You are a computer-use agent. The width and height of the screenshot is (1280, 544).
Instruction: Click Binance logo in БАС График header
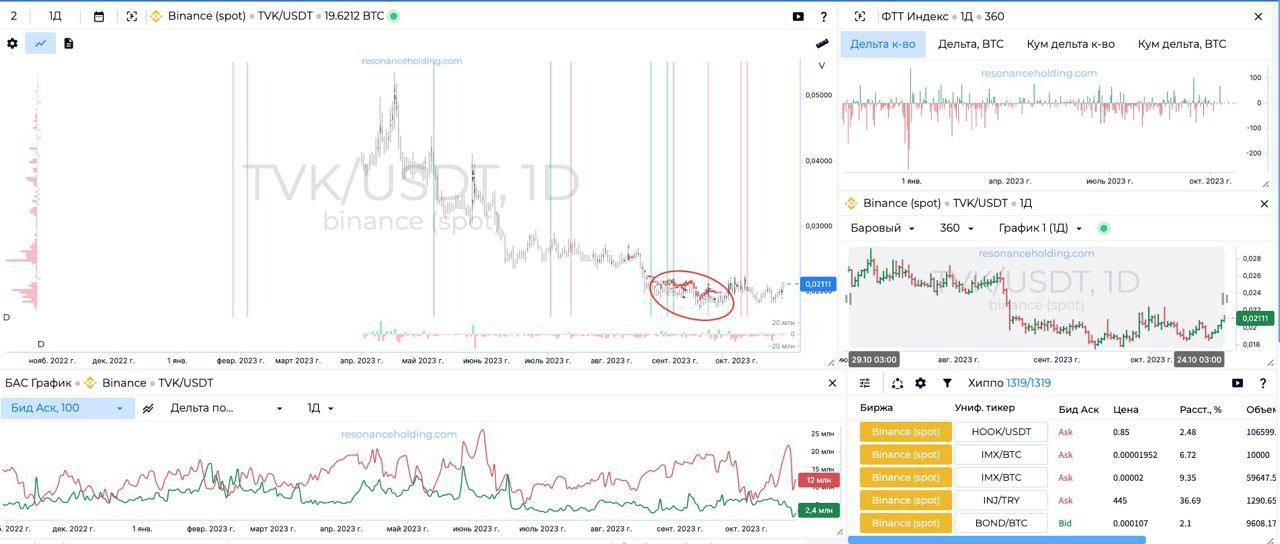click(90, 383)
